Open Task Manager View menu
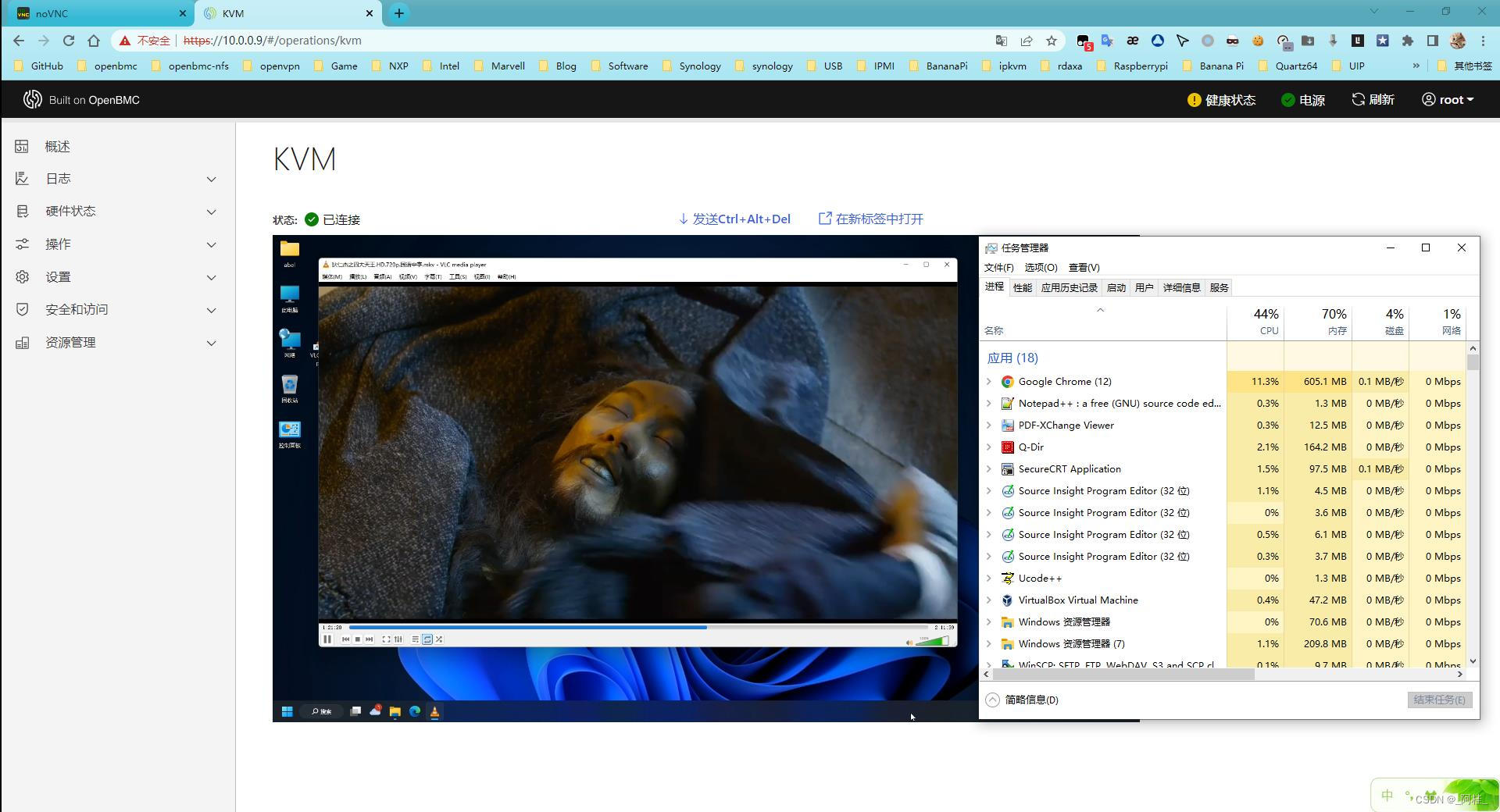Screen dimensions: 1500x812 pyautogui.click(x=1084, y=268)
